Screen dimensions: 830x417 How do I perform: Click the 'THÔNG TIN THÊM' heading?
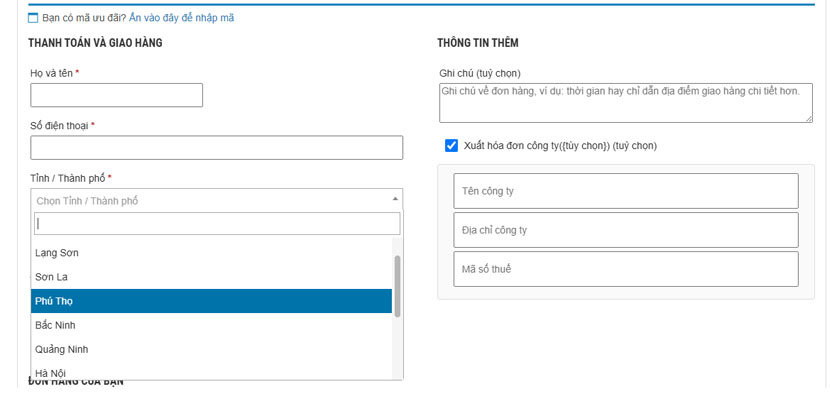478,43
